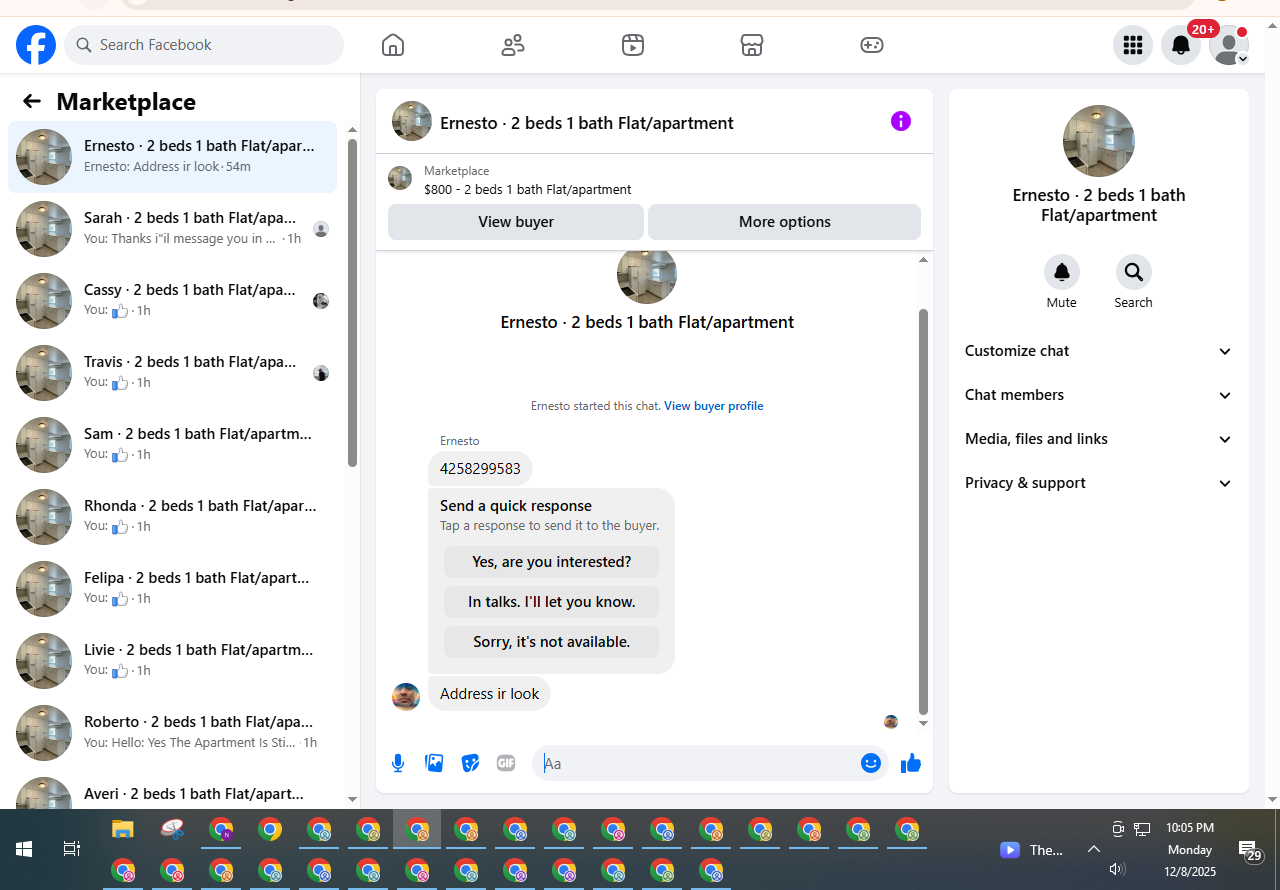Open the grid Menu icon
1280x890 pixels.
tap(1133, 45)
